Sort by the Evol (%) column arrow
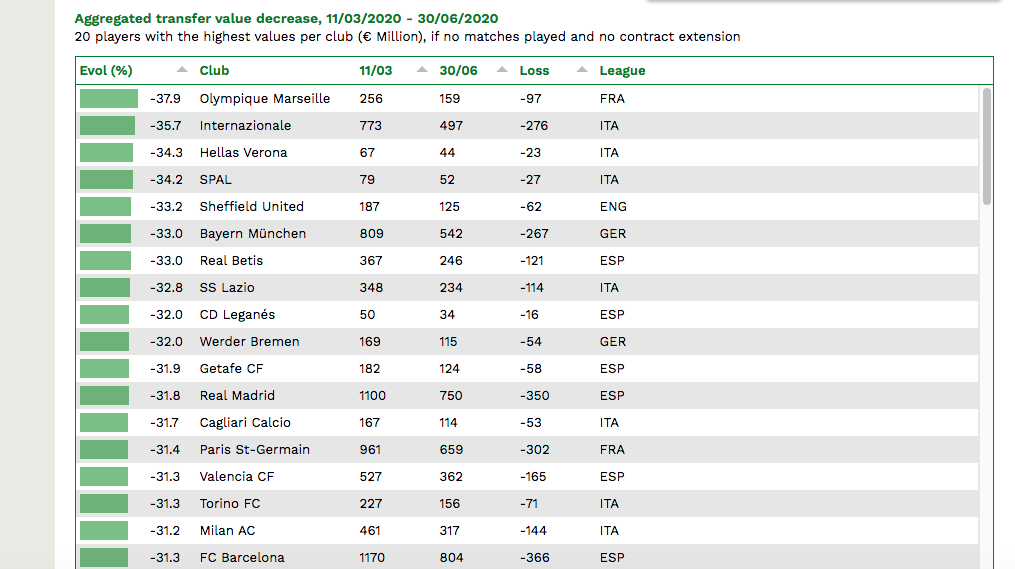This screenshot has width=1015, height=569. (x=182, y=70)
